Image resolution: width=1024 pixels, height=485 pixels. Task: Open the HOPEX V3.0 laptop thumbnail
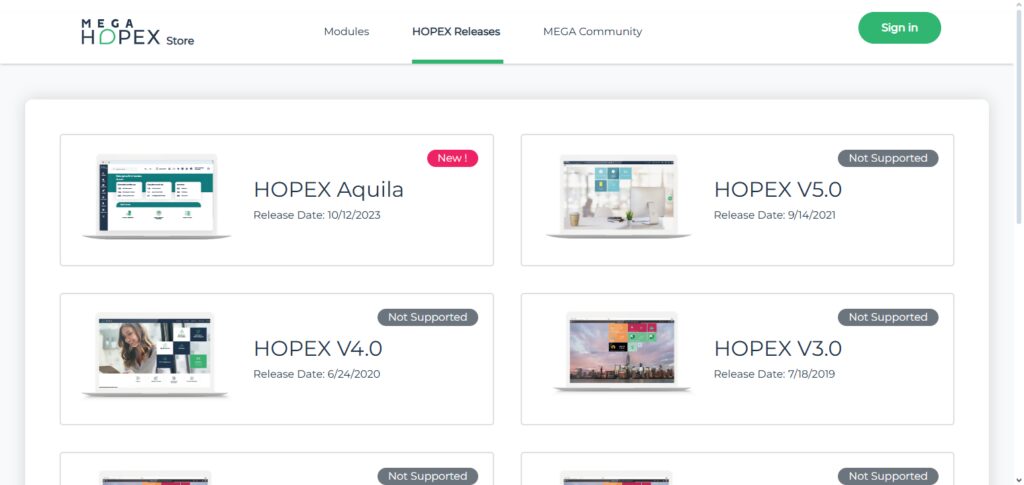click(x=622, y=352)
